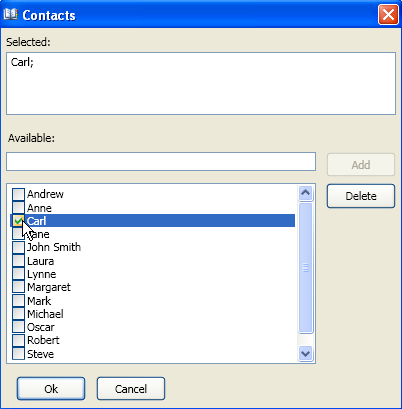Image resolution: width=402 pixels, height=409 pixels.
Task: Toggle the Margaret checkbox
Action: 18,287
